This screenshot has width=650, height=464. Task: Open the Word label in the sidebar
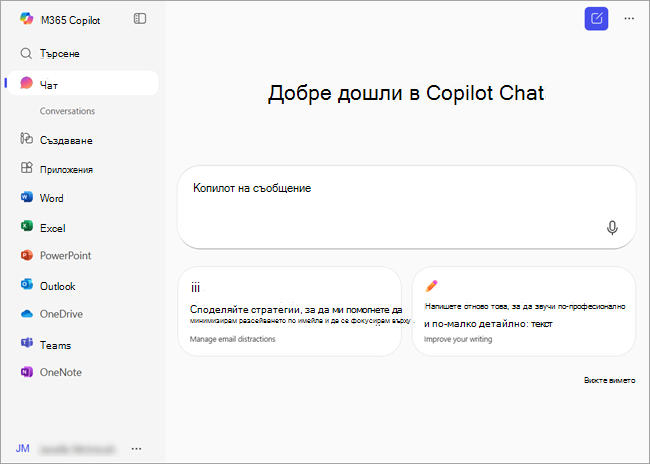pyautogui.click(x=51, y=198)
